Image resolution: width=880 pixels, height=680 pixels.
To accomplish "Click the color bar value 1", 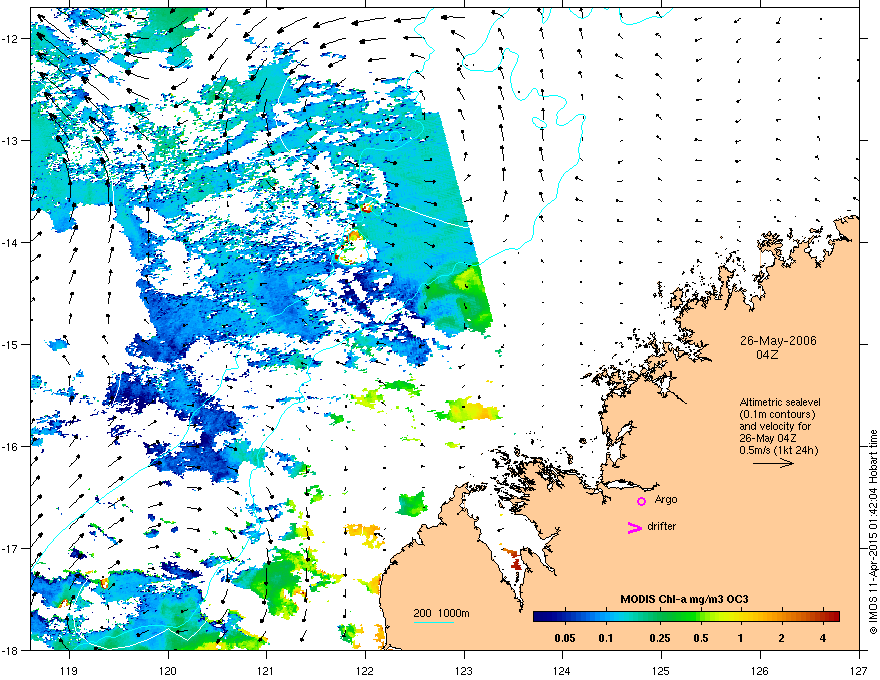I will point(741,638).
